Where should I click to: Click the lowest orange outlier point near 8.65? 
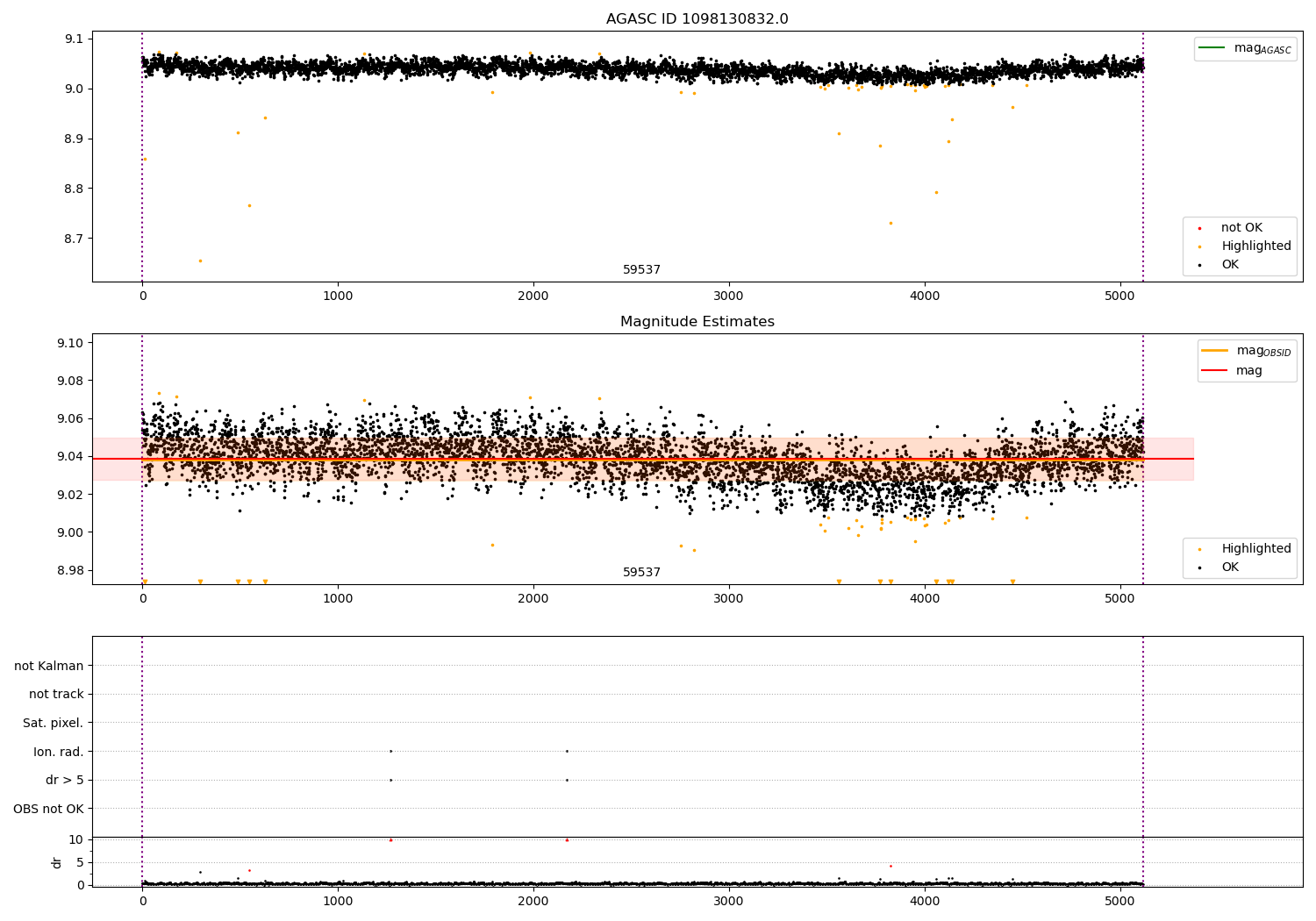pos(200,261)
